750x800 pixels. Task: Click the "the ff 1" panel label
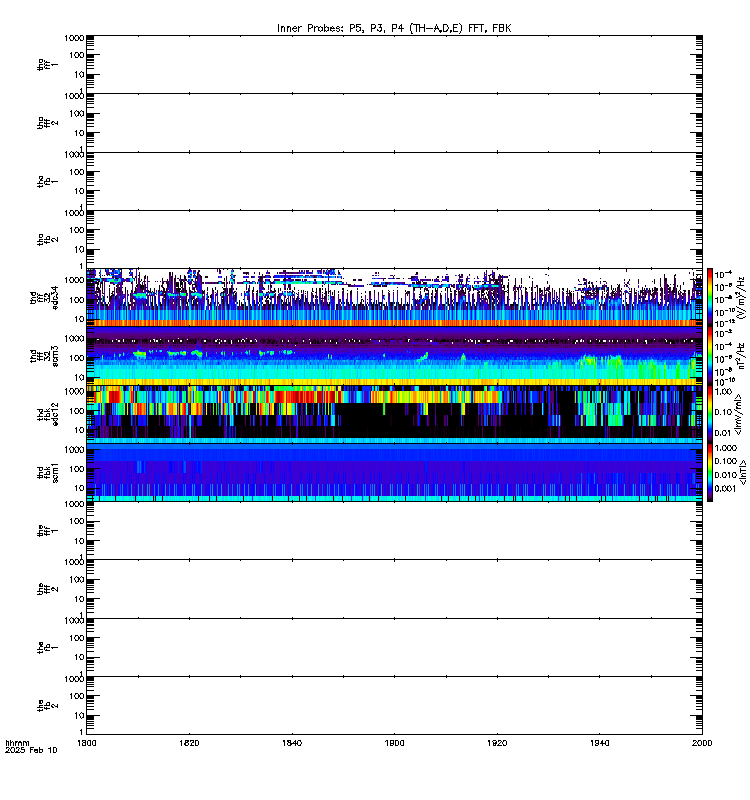click(x=47, y=531)
